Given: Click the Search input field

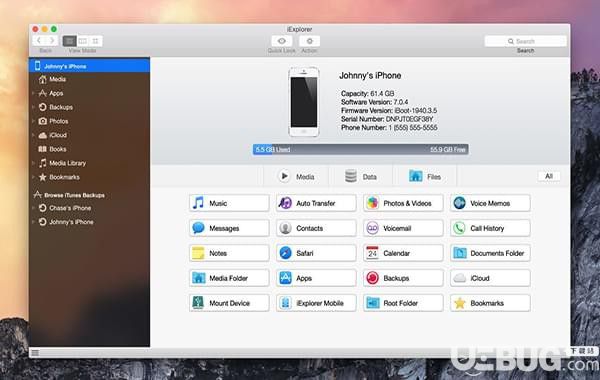Looking at the screenshot, I should [525, 41].
